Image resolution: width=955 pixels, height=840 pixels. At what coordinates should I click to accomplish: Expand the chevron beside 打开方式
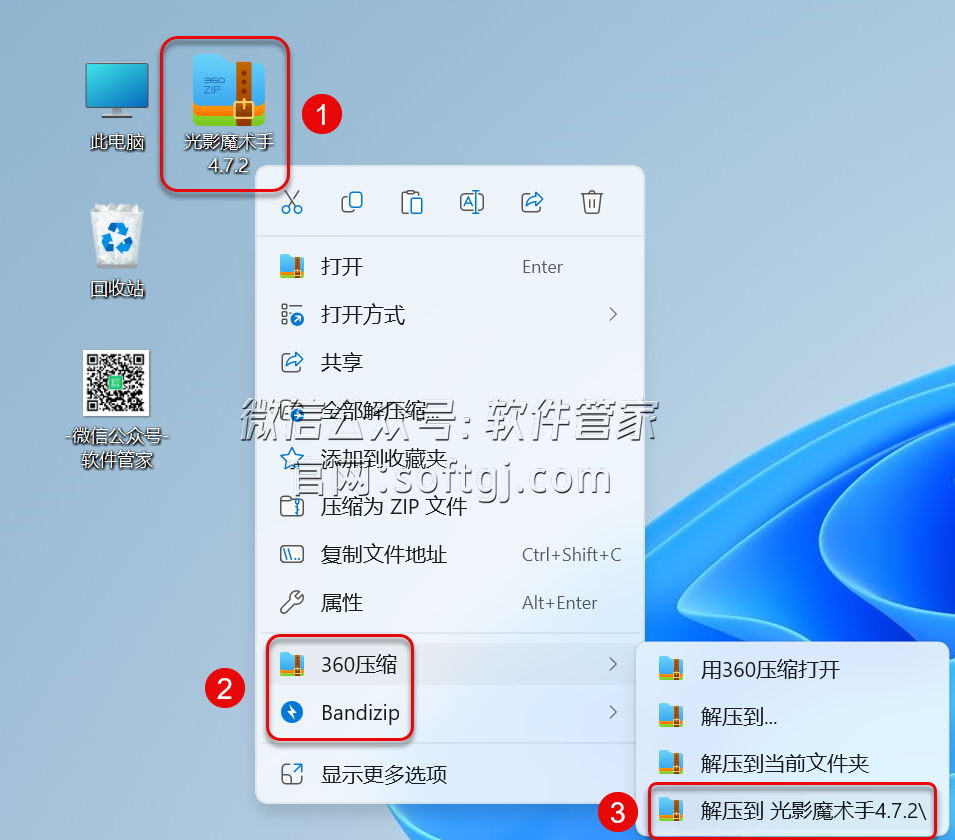613,314
